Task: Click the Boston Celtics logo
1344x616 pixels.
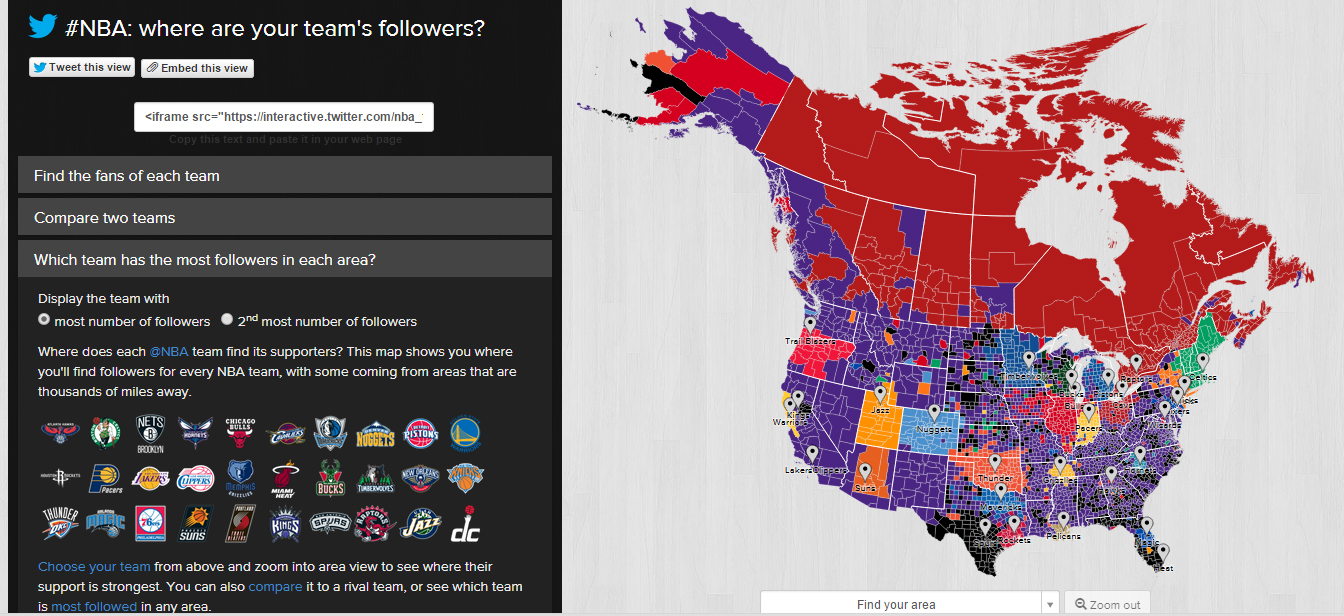Action: coord(105,433)
